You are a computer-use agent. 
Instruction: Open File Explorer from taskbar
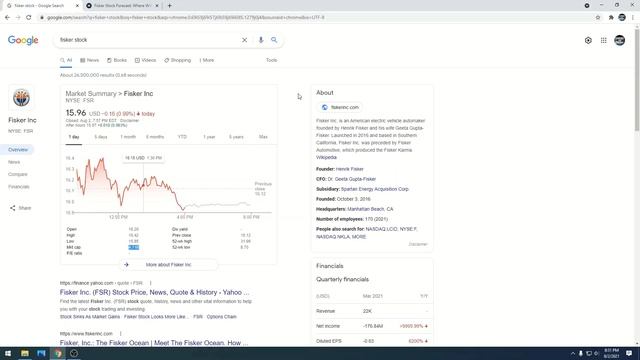click(x=25, y=353)
